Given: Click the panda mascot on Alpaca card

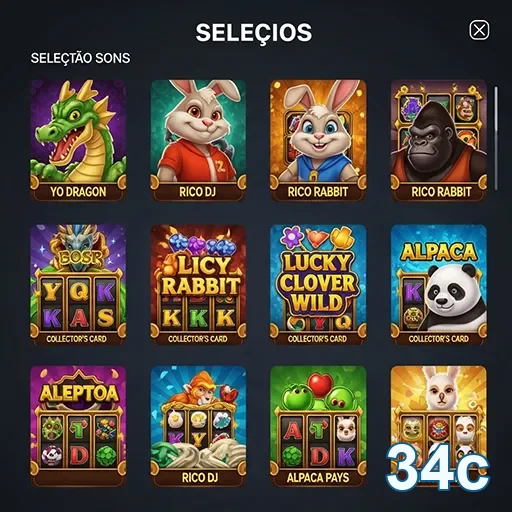Looking at the screenshot, I should pos(453,297).
